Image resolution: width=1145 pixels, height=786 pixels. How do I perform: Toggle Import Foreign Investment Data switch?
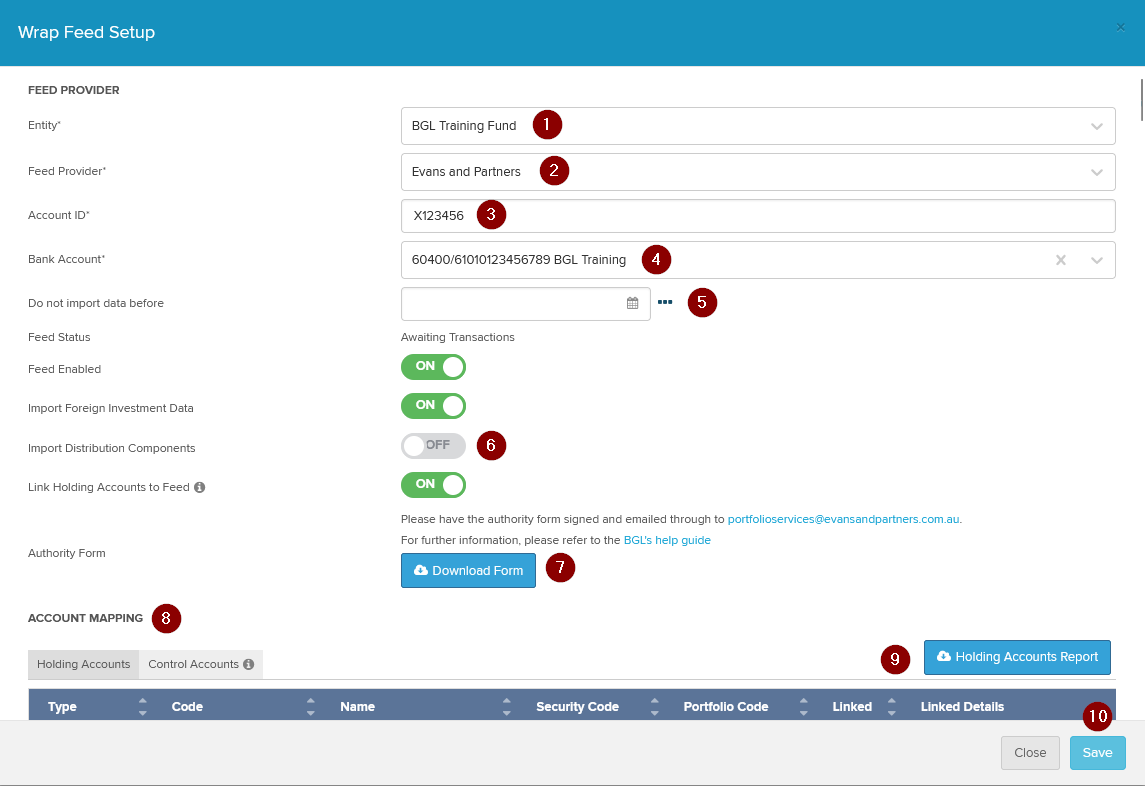coord(433,405)
